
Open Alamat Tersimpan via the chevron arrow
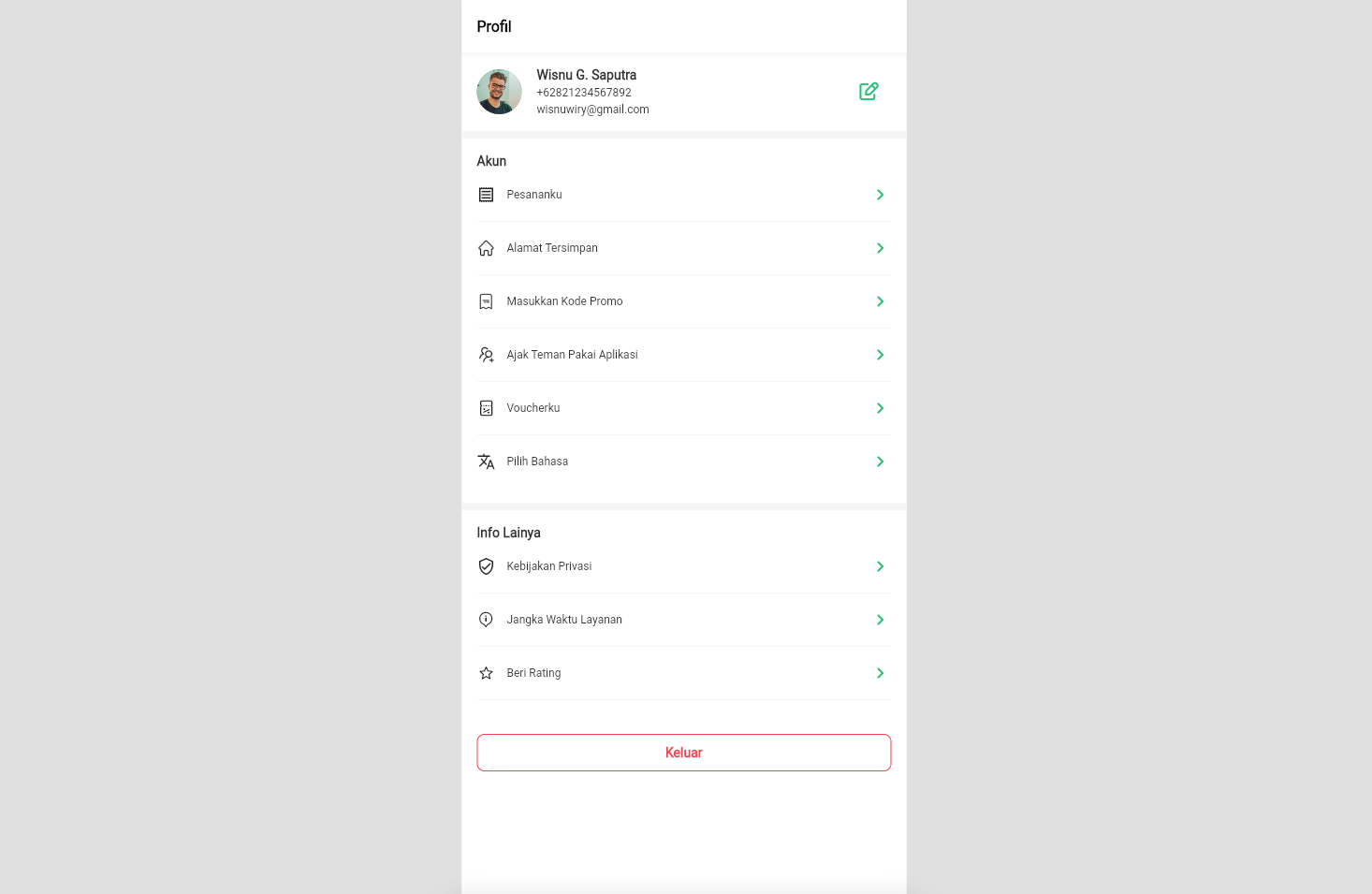[880, 248]
